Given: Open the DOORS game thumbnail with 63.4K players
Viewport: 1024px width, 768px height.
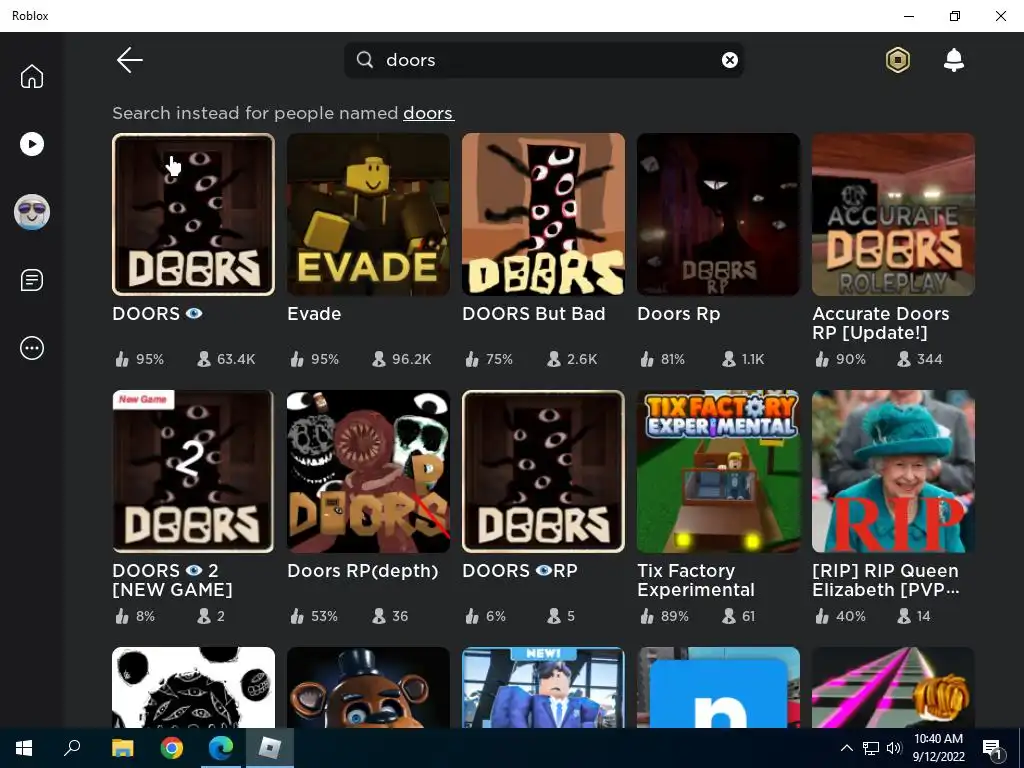Looking at the screenshot, I should point(193,214).
